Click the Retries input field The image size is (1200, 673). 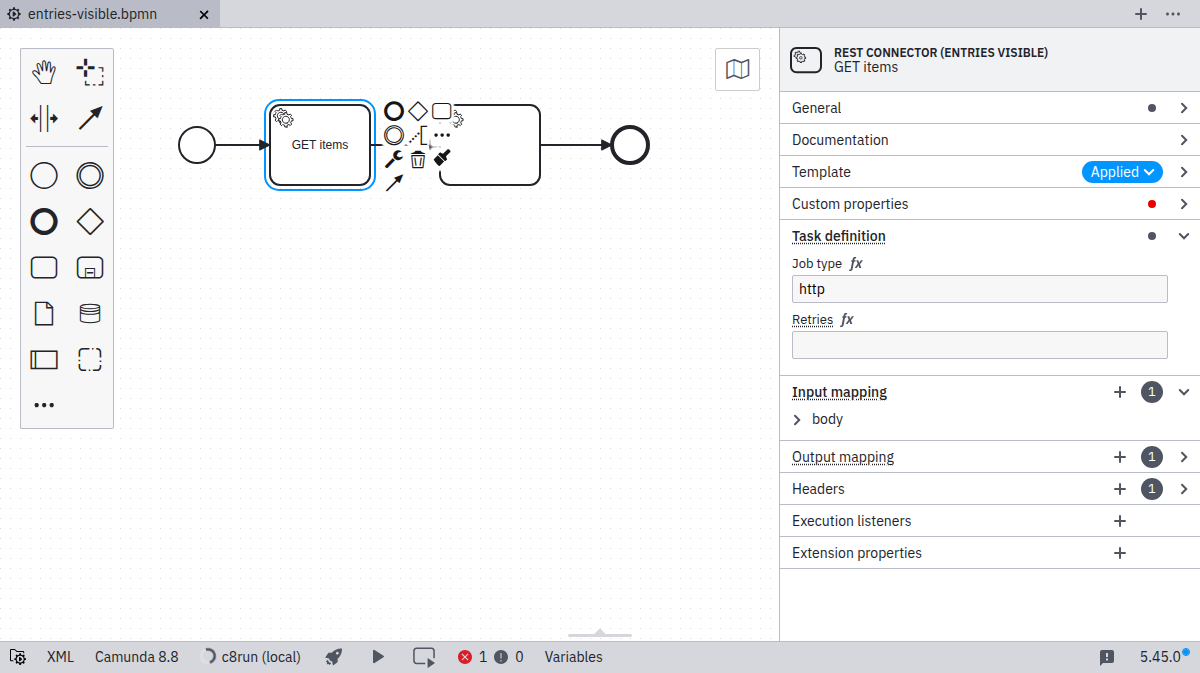coord(979,345)
